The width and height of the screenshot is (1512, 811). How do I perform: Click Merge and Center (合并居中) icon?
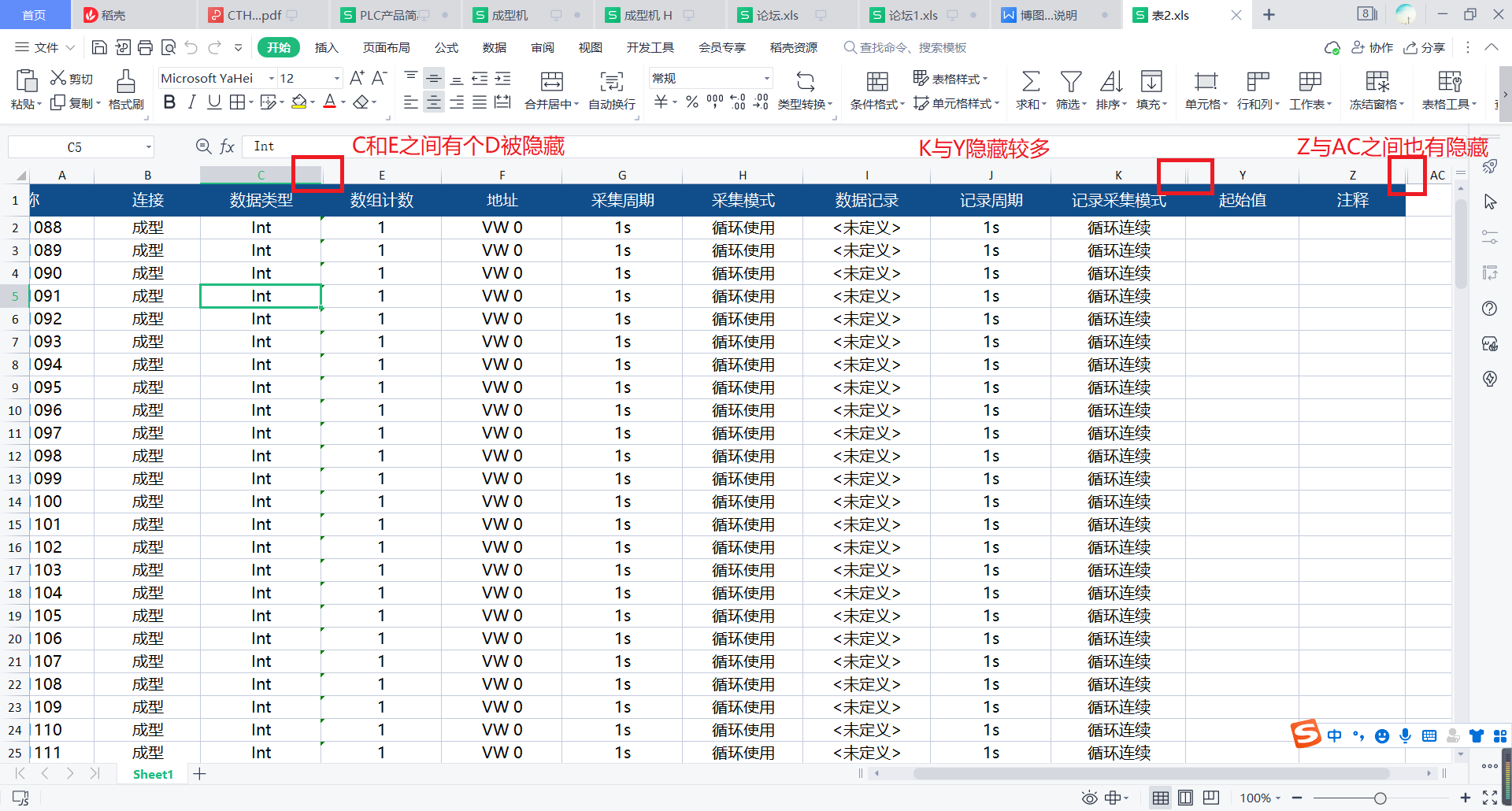click(x=551, y=81)
